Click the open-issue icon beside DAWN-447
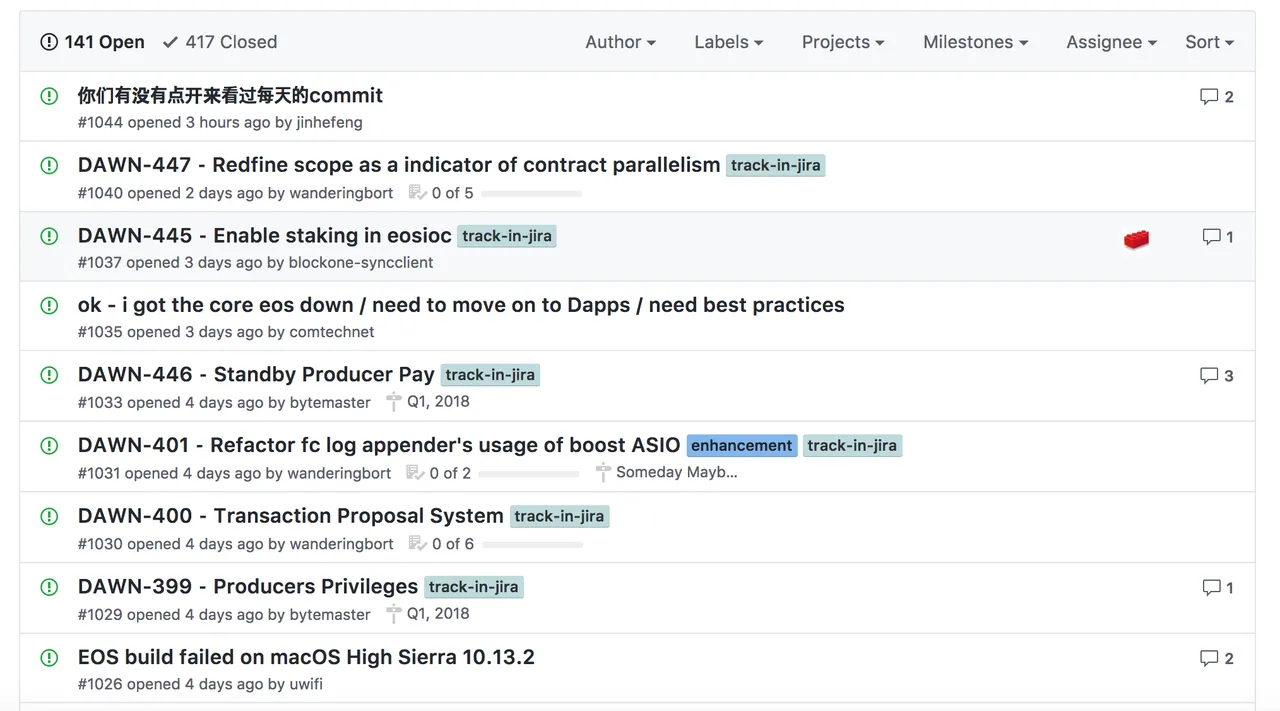 [x=49, y=166]
